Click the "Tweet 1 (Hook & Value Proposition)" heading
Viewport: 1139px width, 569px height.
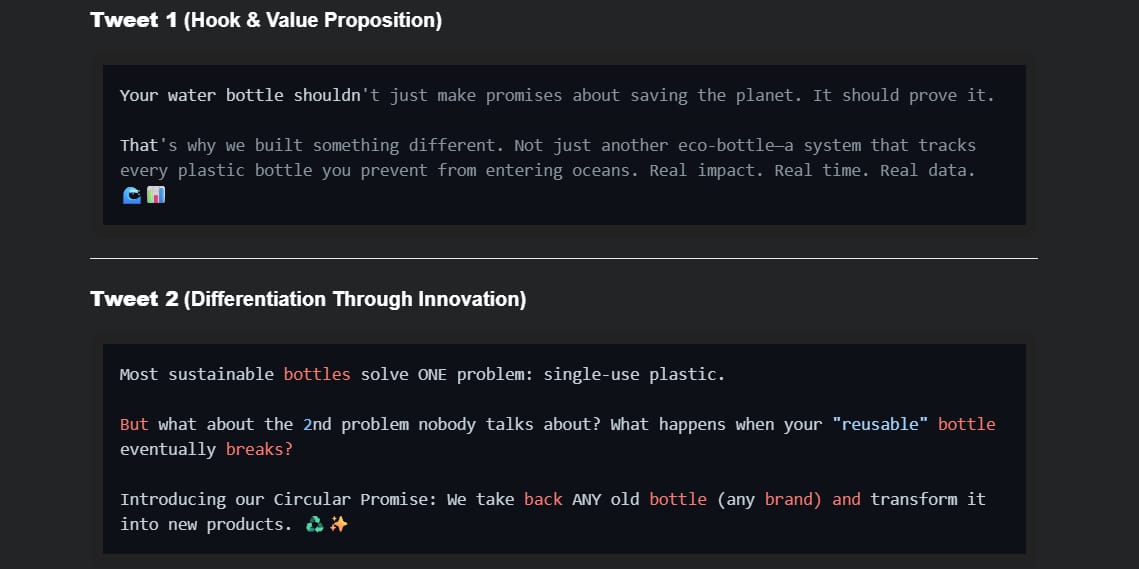[266, 20]
